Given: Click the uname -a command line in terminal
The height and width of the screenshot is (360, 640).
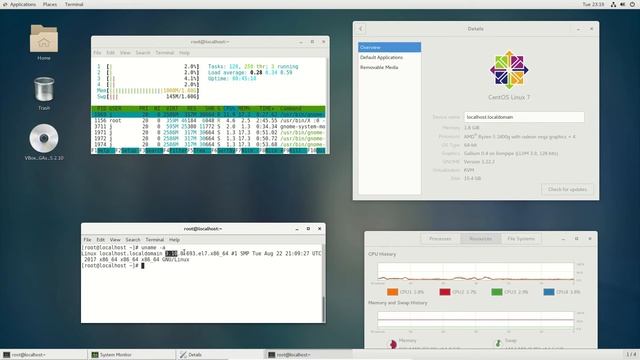Looking at the screenshot, I should point(124,247).
